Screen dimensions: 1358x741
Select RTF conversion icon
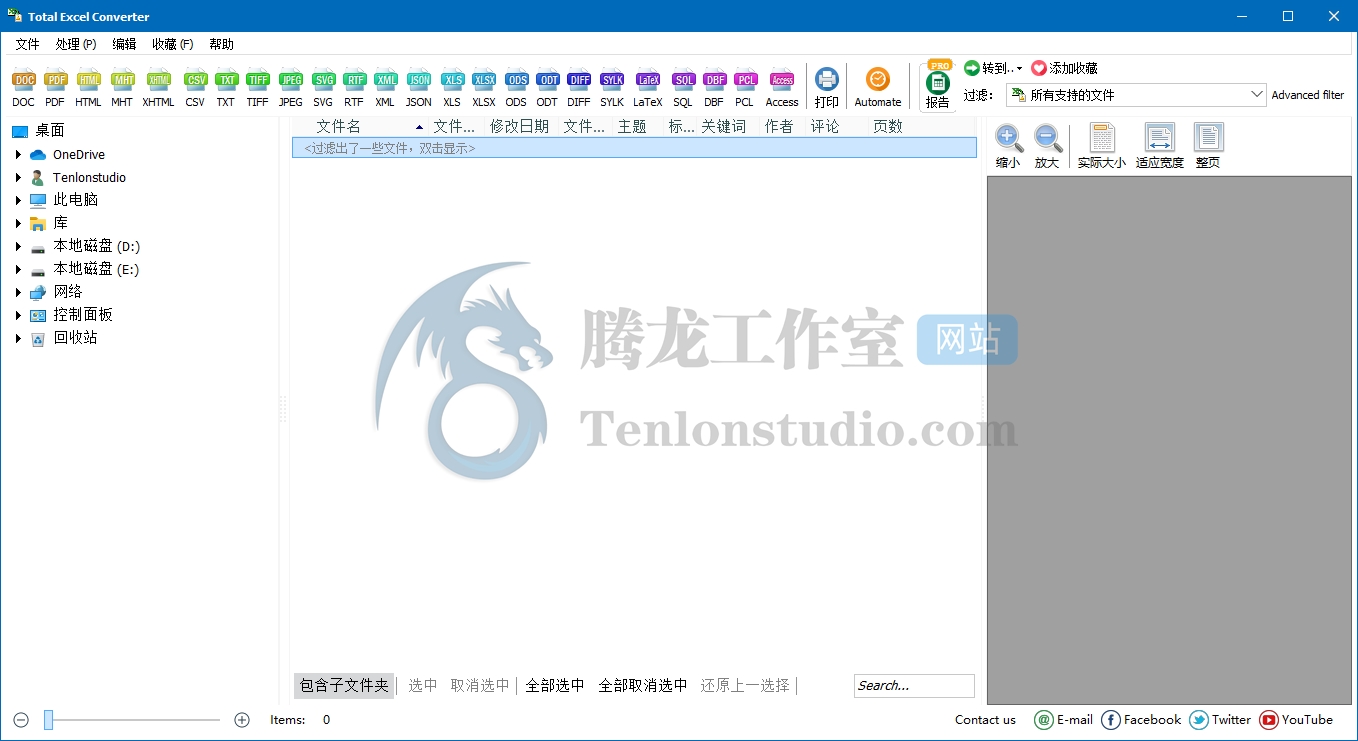(354, 88)
